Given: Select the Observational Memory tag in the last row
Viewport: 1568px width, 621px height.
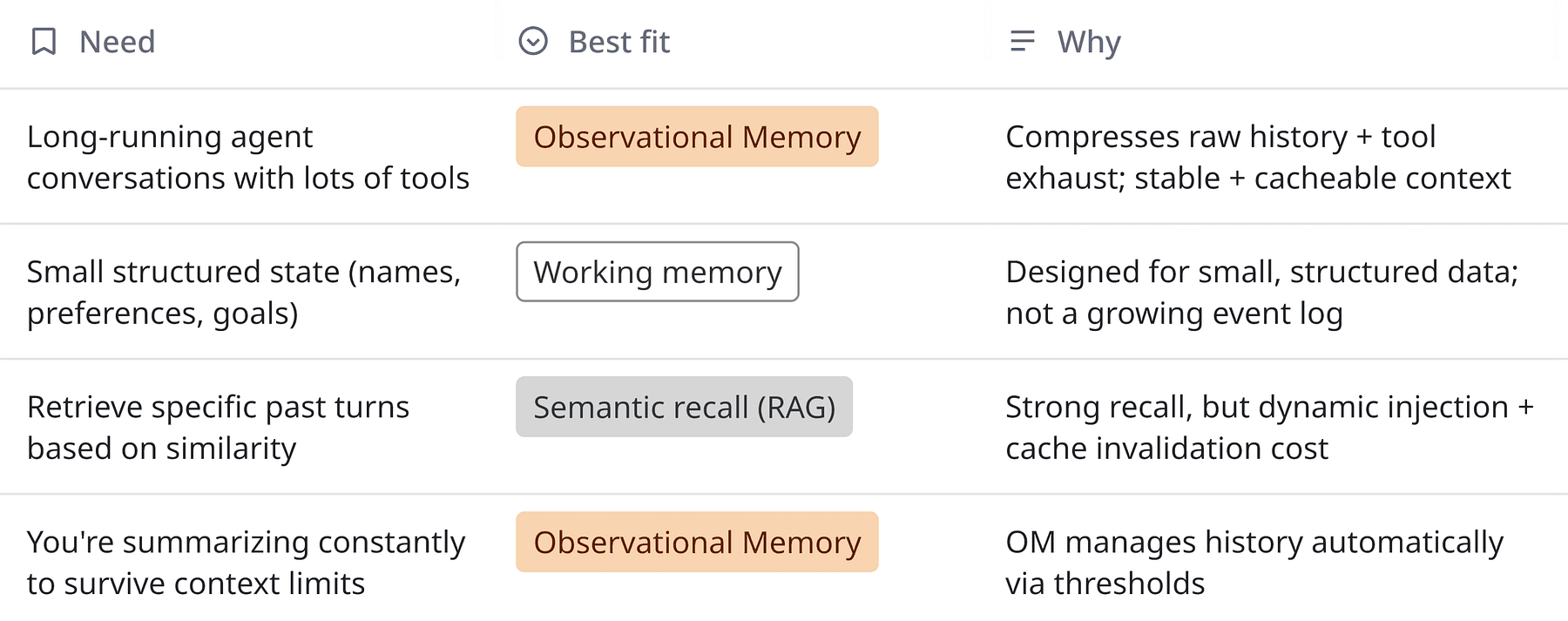Looking at the screenshot, I should click(697, 542).
